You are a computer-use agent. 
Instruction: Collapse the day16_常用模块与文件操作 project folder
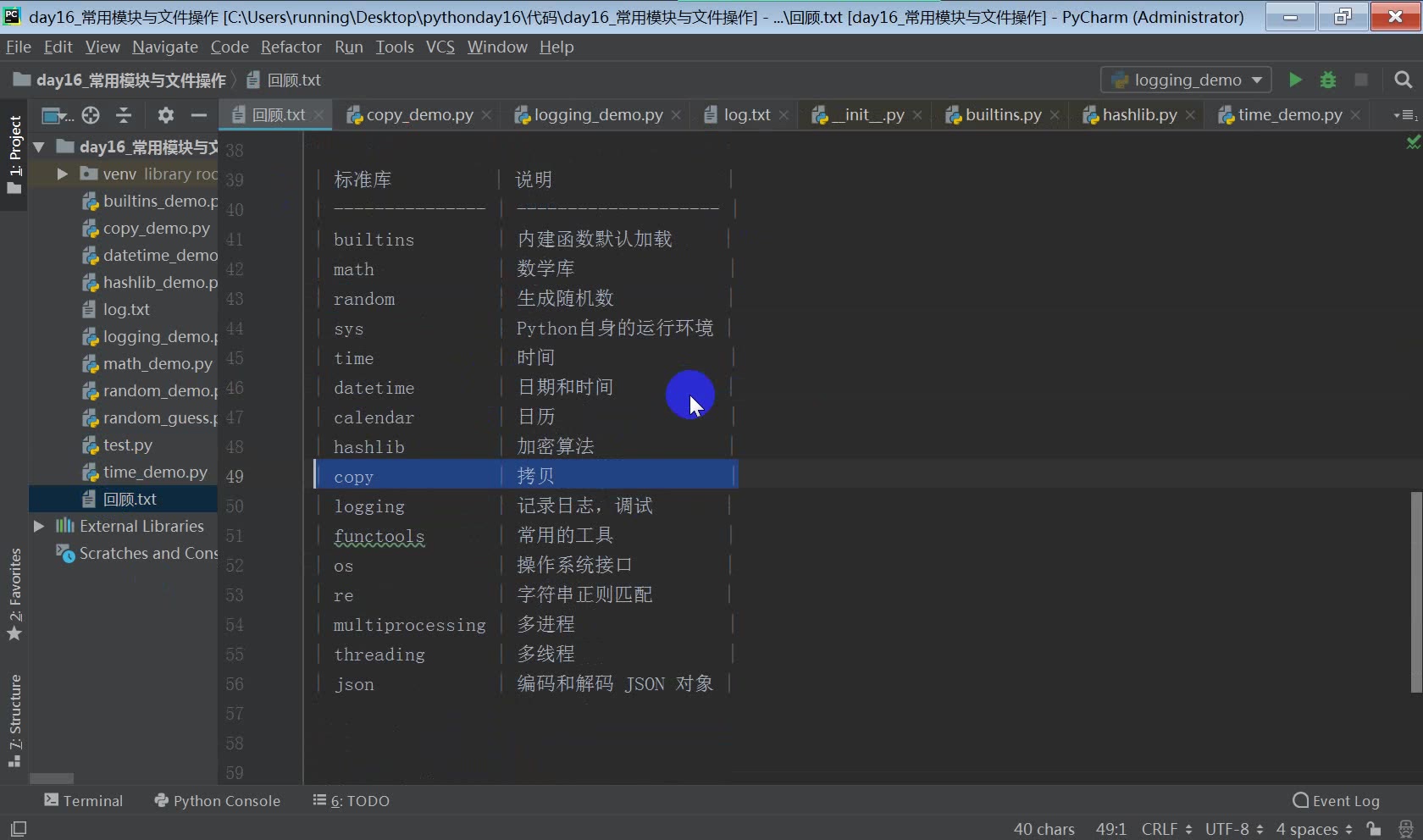click(x=37, y=146)
